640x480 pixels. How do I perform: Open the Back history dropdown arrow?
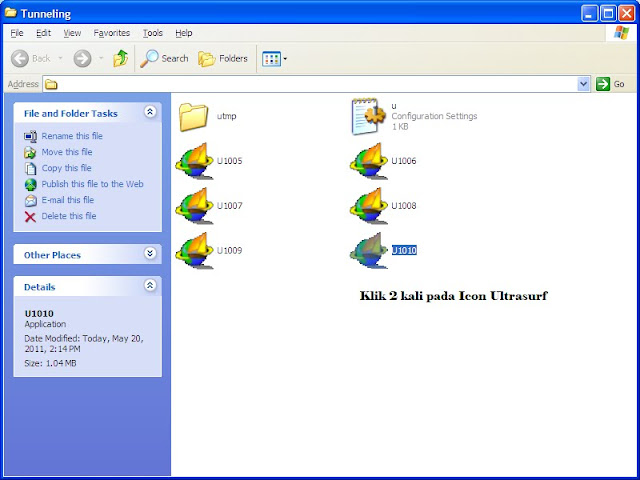pos(60,58)
